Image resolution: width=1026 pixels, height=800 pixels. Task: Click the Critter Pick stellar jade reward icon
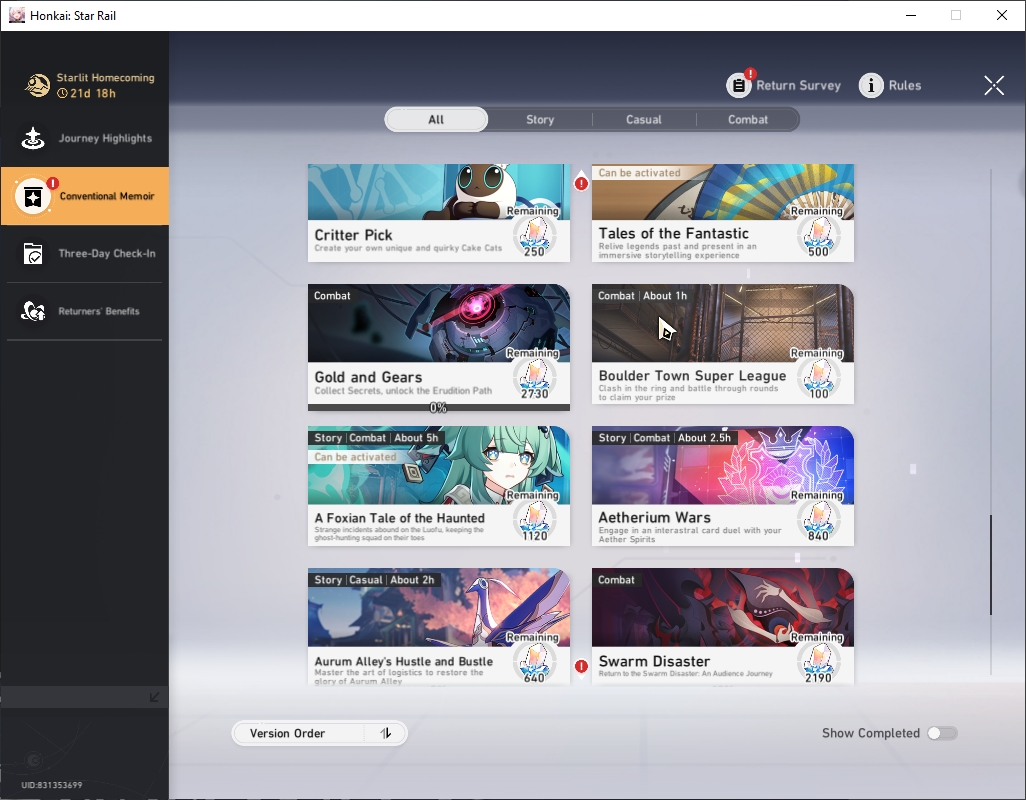point(535,235)
